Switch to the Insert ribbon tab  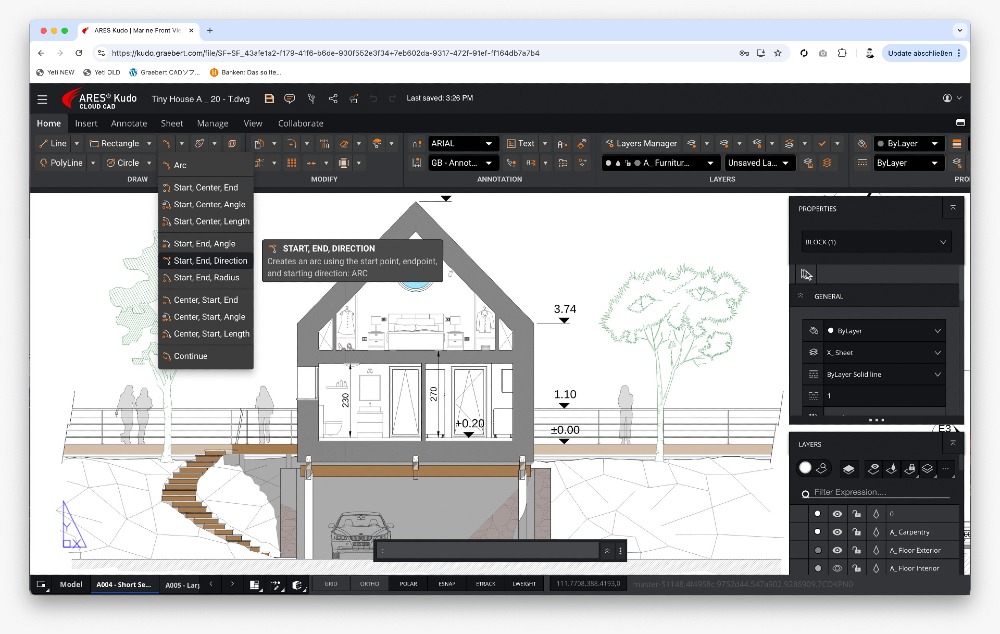[x=86, y=124]
